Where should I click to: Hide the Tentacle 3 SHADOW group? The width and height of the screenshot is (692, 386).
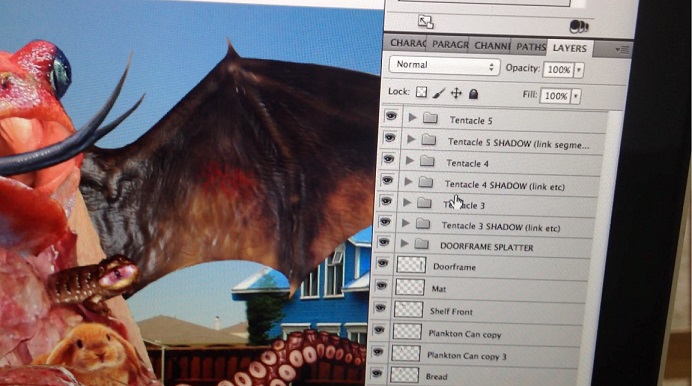coord(384,221)
